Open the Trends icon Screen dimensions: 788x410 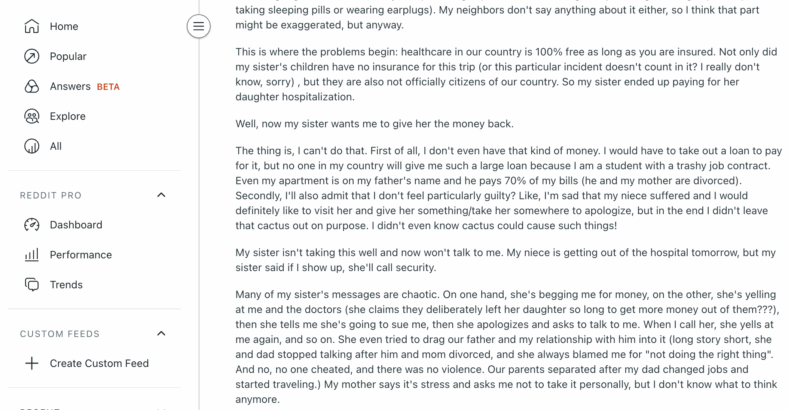[x=32, y=284]
